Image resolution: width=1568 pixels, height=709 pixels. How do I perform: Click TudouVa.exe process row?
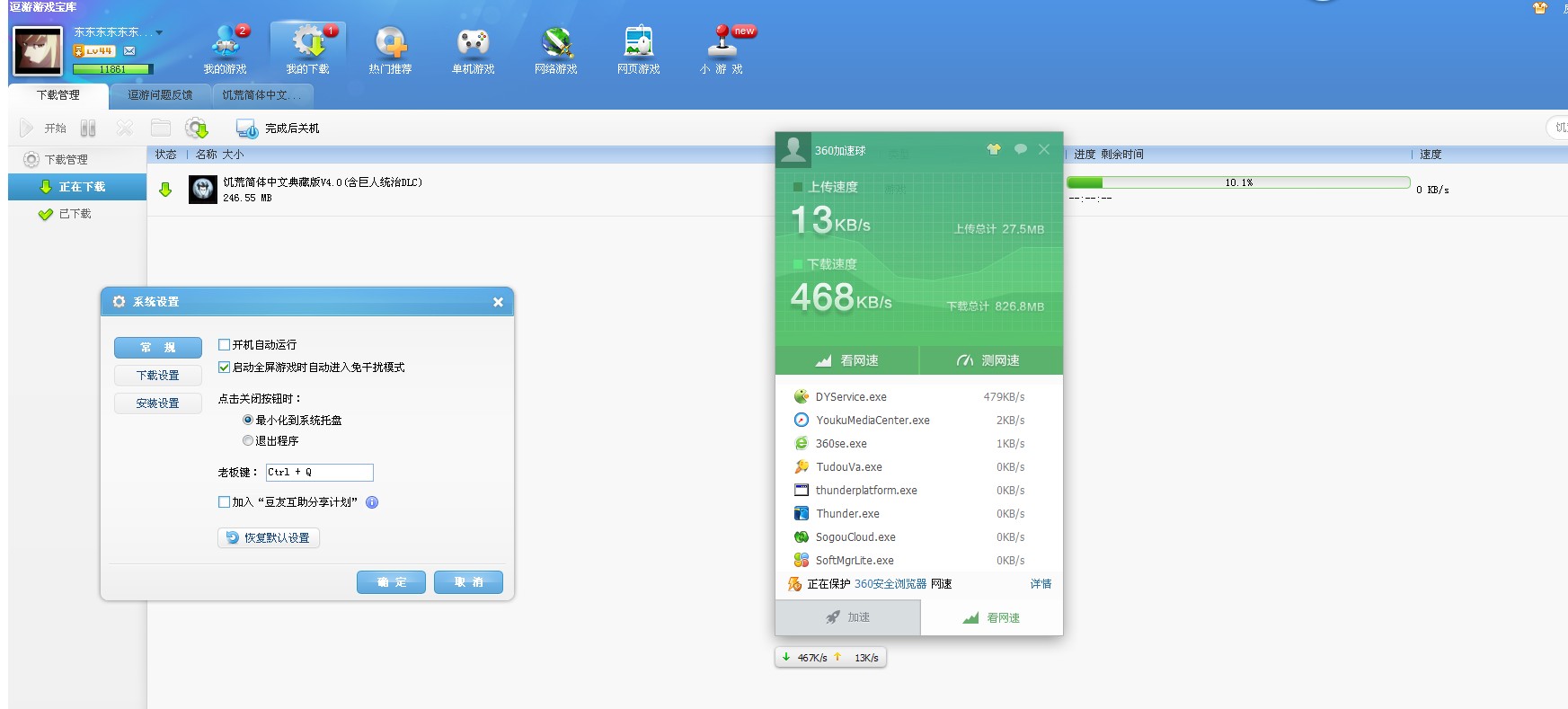[918, 466]
